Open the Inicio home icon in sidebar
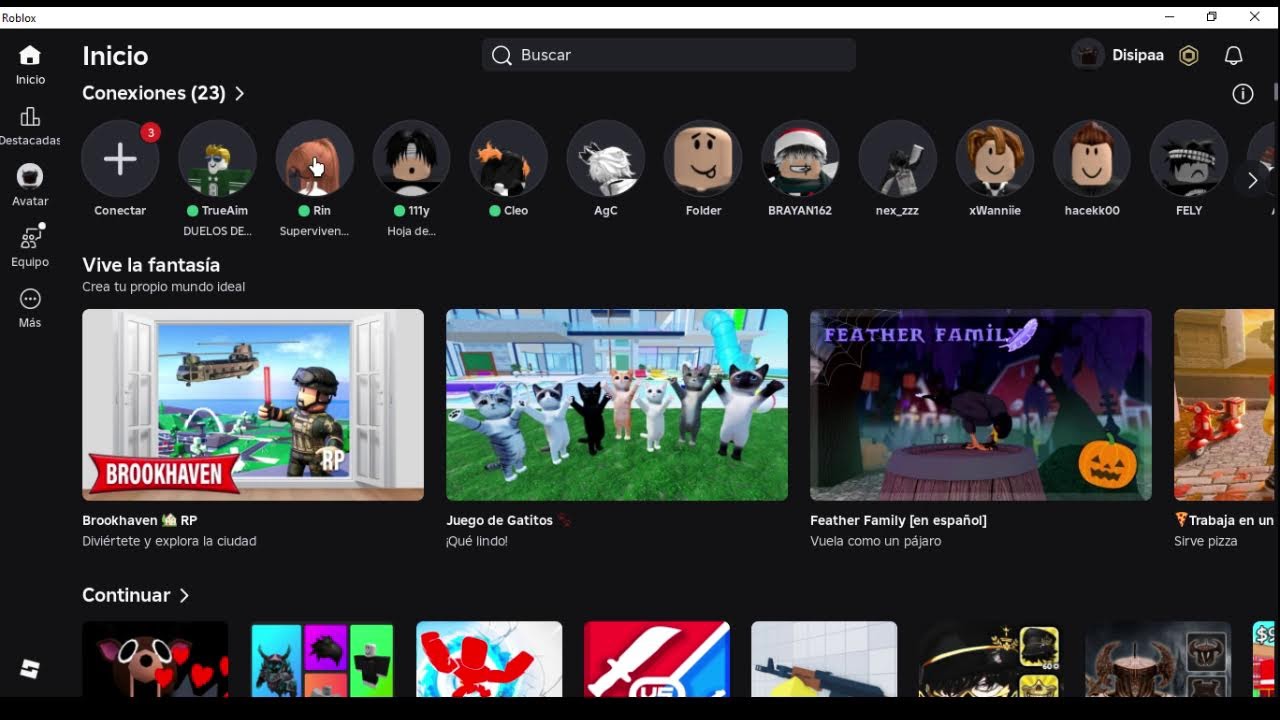This screenshot has width=1280, height=720. (x=30, y=55)
